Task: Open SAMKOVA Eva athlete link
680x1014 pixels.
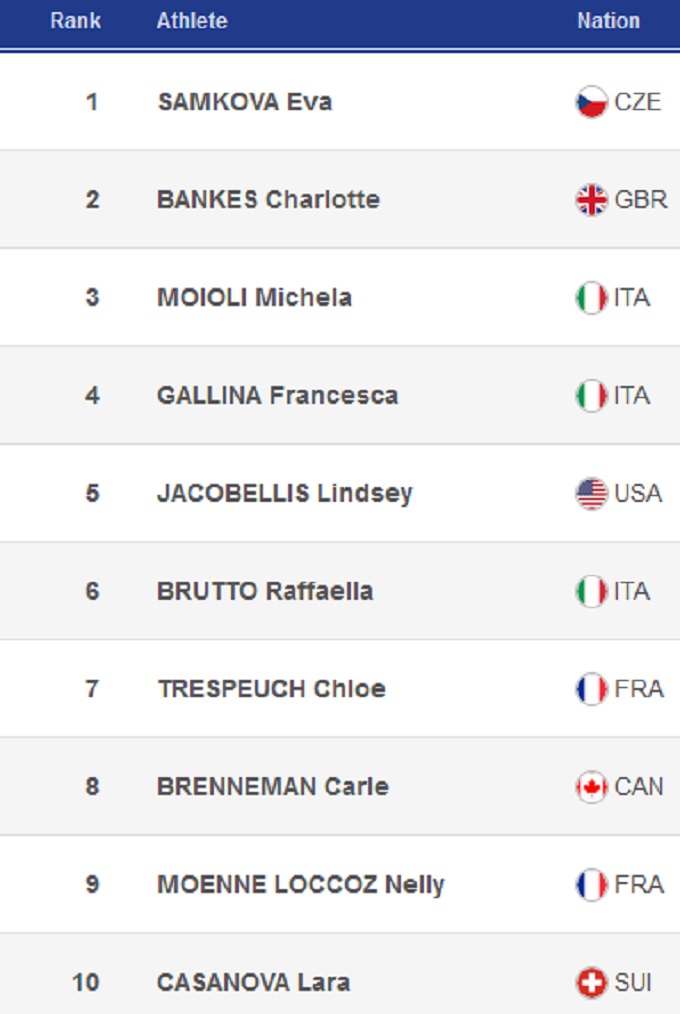Action: (245, 102)
